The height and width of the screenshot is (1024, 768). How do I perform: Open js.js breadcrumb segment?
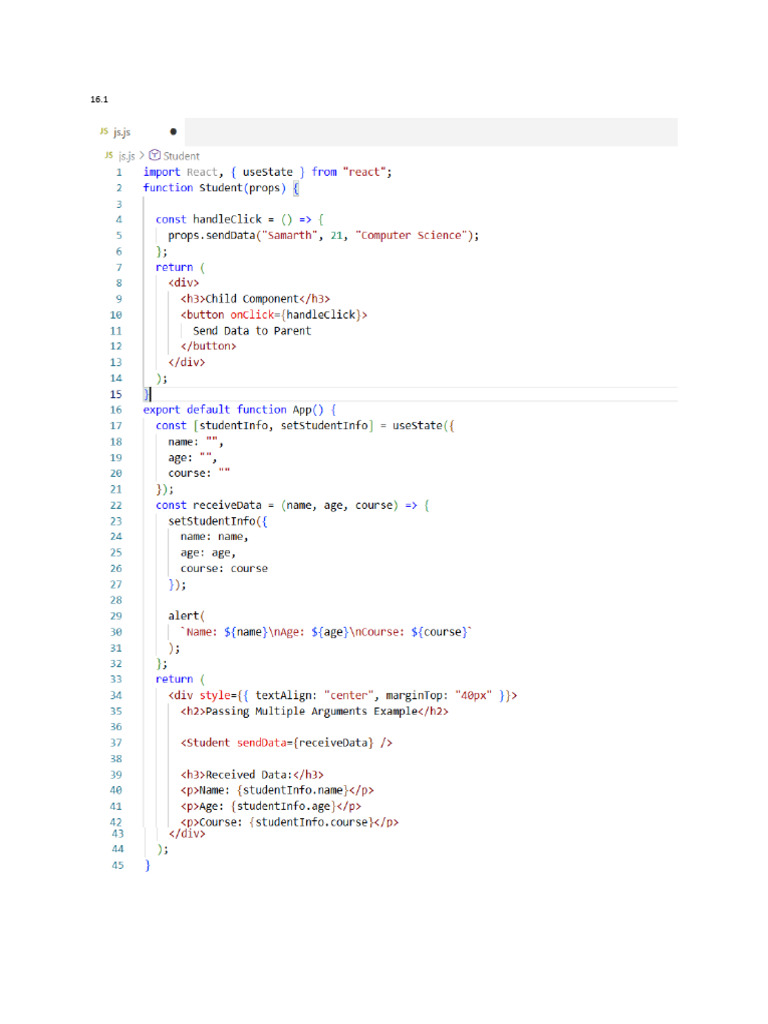click(127, 156)
